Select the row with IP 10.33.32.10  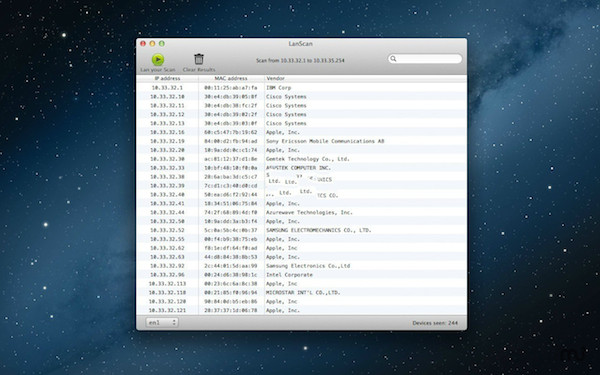click(302, 96)
